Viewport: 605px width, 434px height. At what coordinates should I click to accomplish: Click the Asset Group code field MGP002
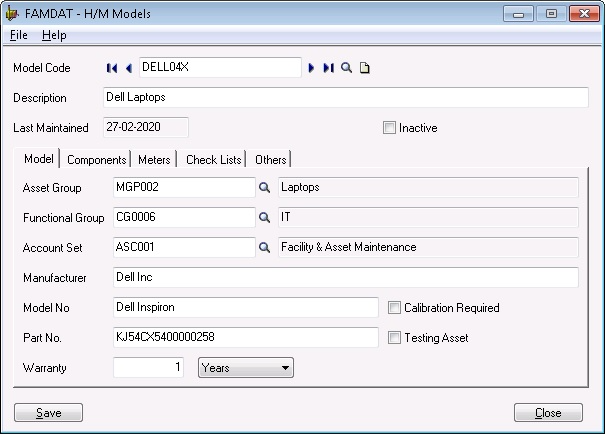(184, 187)
